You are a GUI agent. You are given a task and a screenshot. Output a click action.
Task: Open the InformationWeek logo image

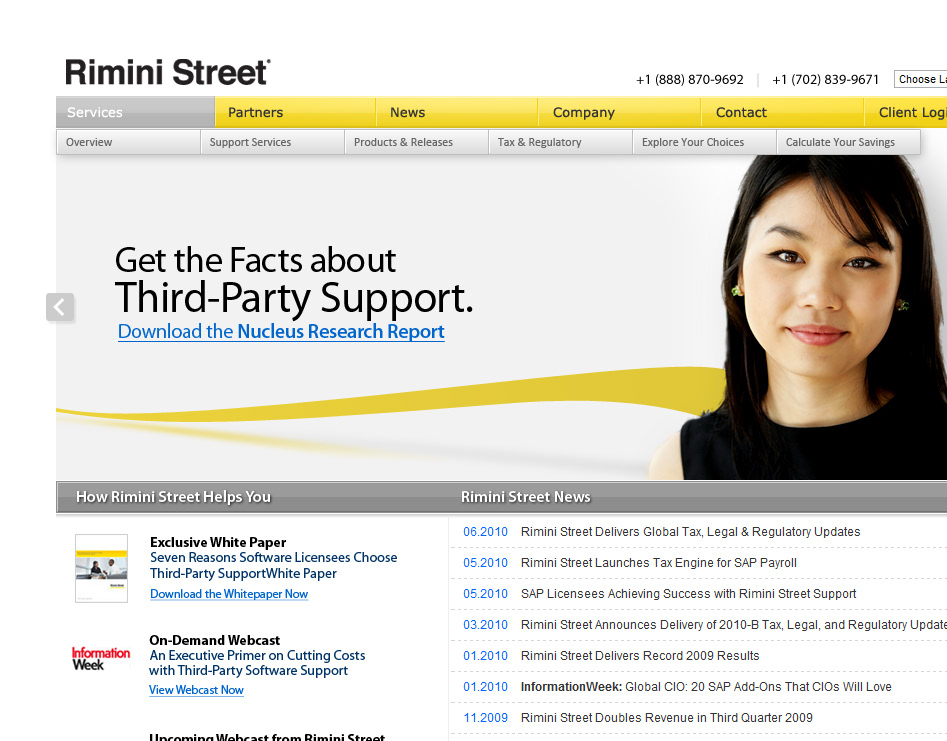click(101, 658)
